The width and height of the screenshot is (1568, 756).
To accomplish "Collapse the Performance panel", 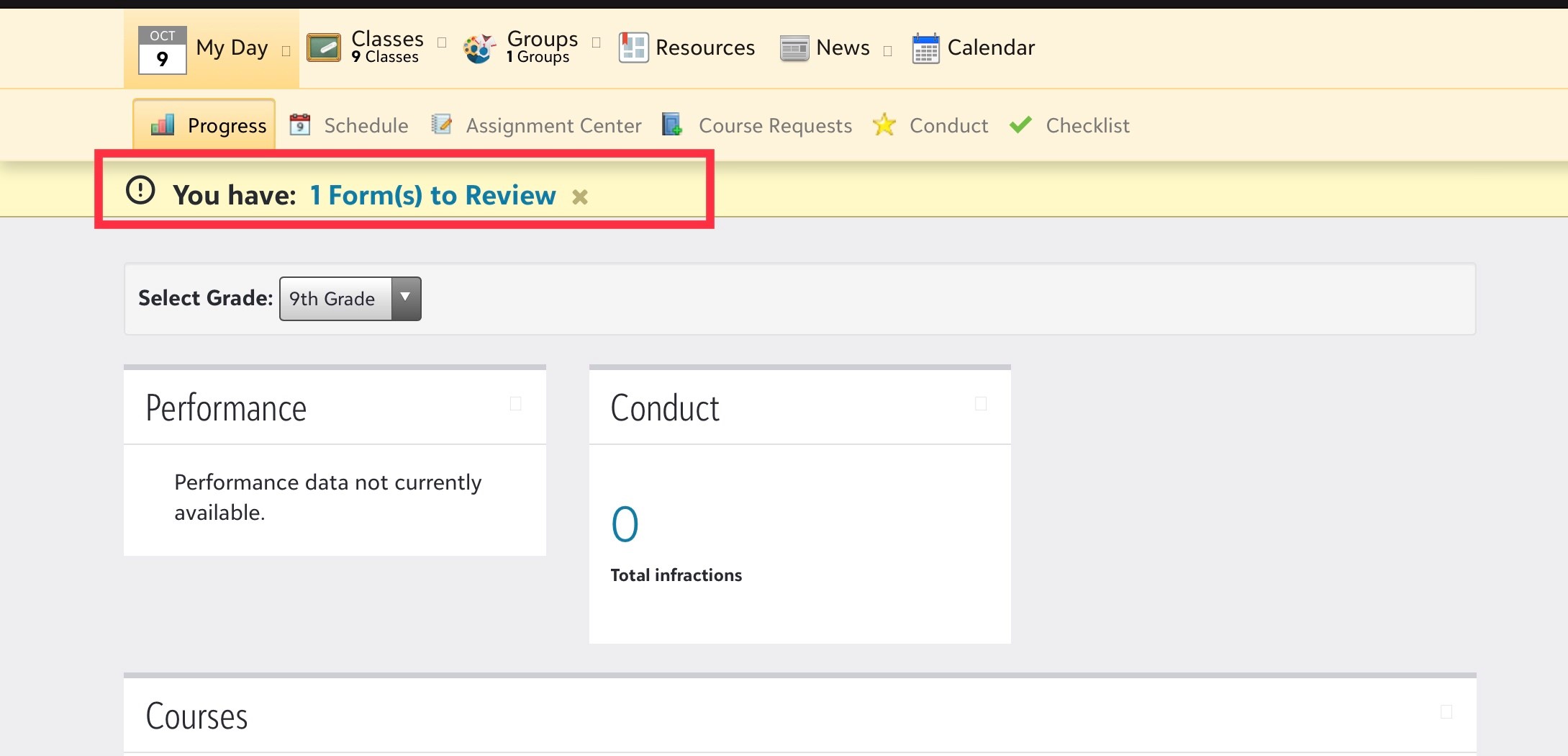I will click(x=515, y=403).
